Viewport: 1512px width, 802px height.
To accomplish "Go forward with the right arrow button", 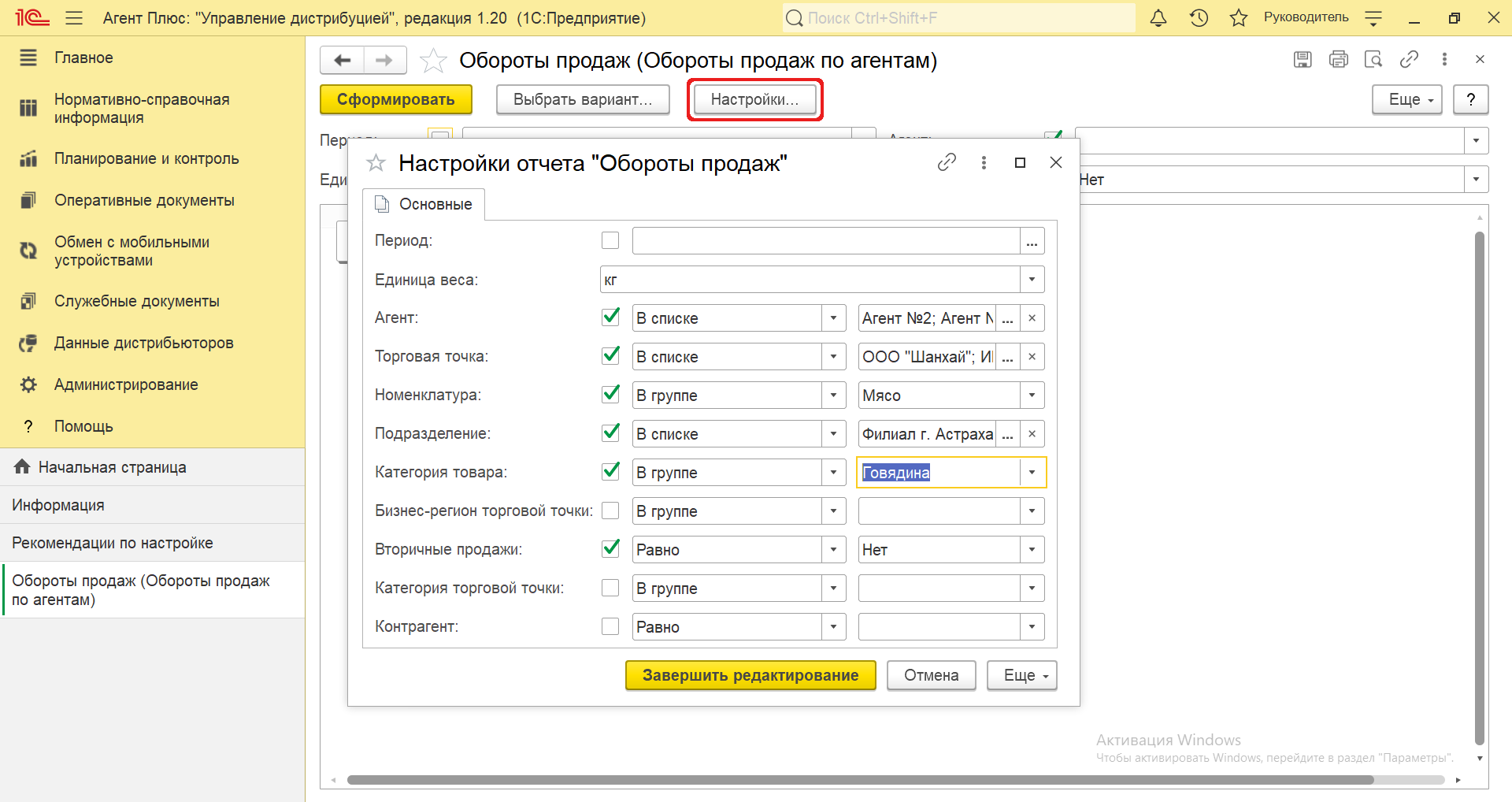I will click(384, 60).
